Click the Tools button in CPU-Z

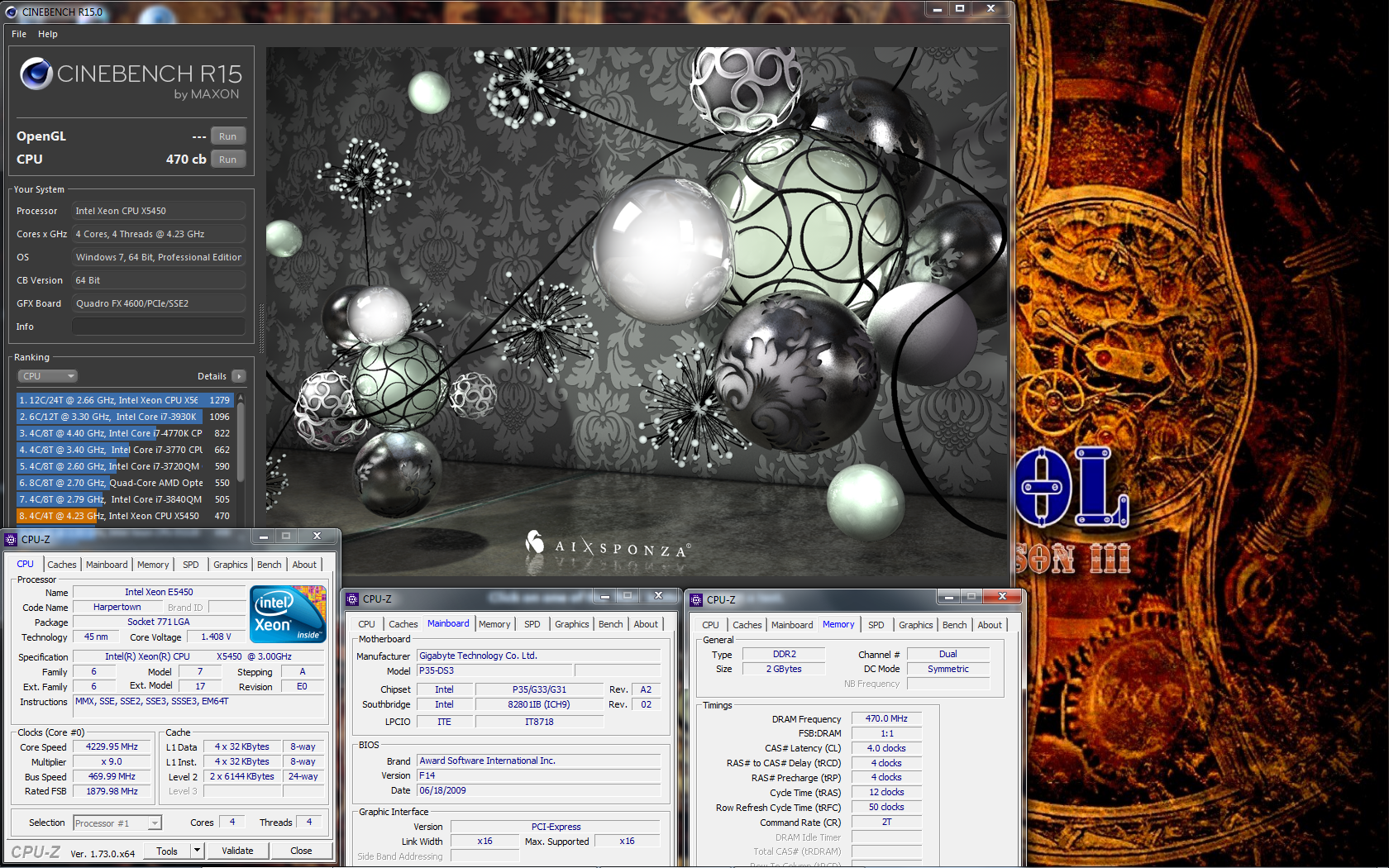(x=167, y=851)
